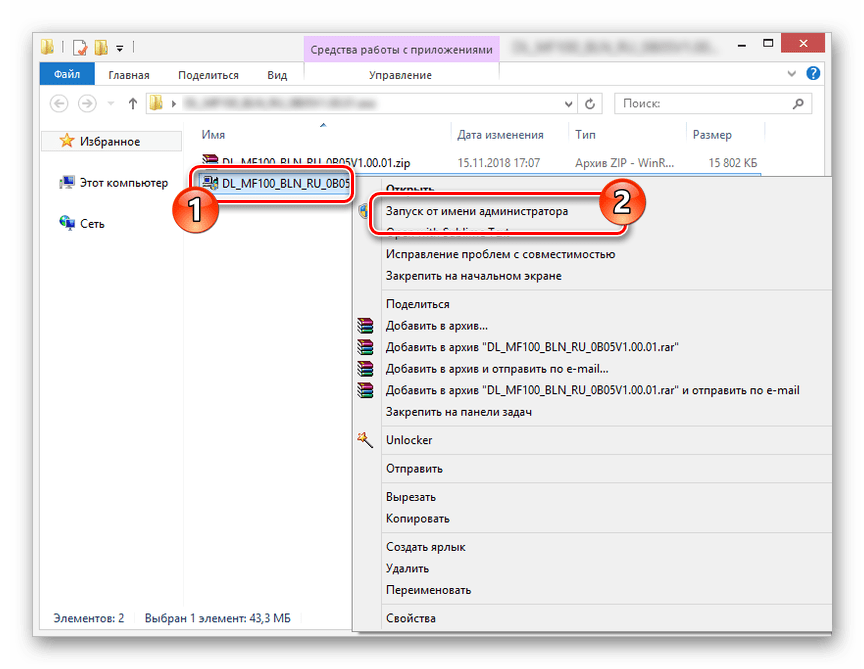Click the search magnifier icon
The height and width of the screenshot is (669, 864).
(798, 104)
